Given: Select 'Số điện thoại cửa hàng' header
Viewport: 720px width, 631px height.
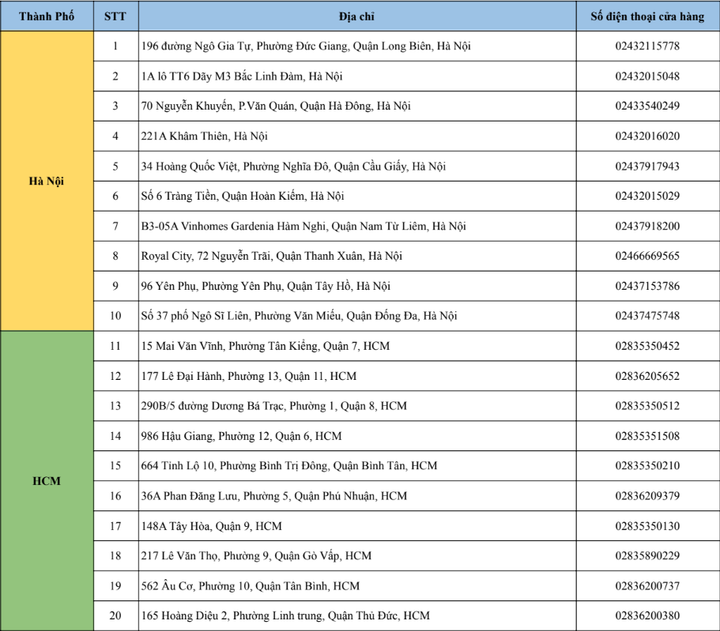Looking at the screenshot, I should tap(648, 16).
